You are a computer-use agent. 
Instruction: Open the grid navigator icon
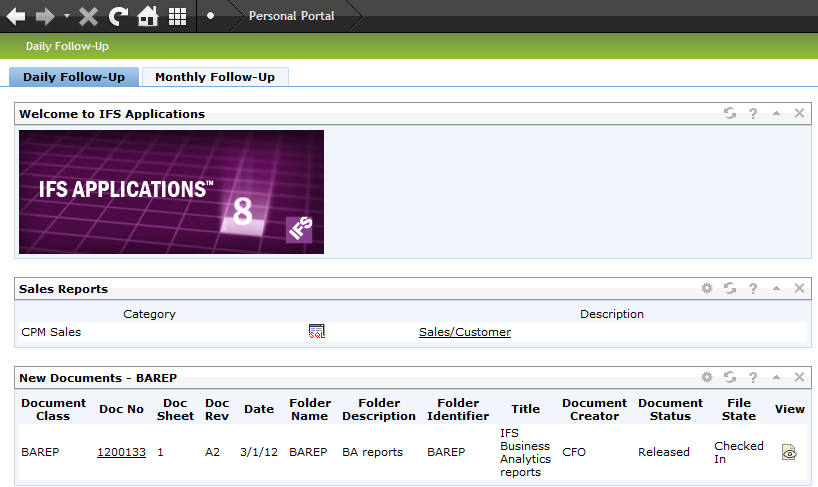177,16
